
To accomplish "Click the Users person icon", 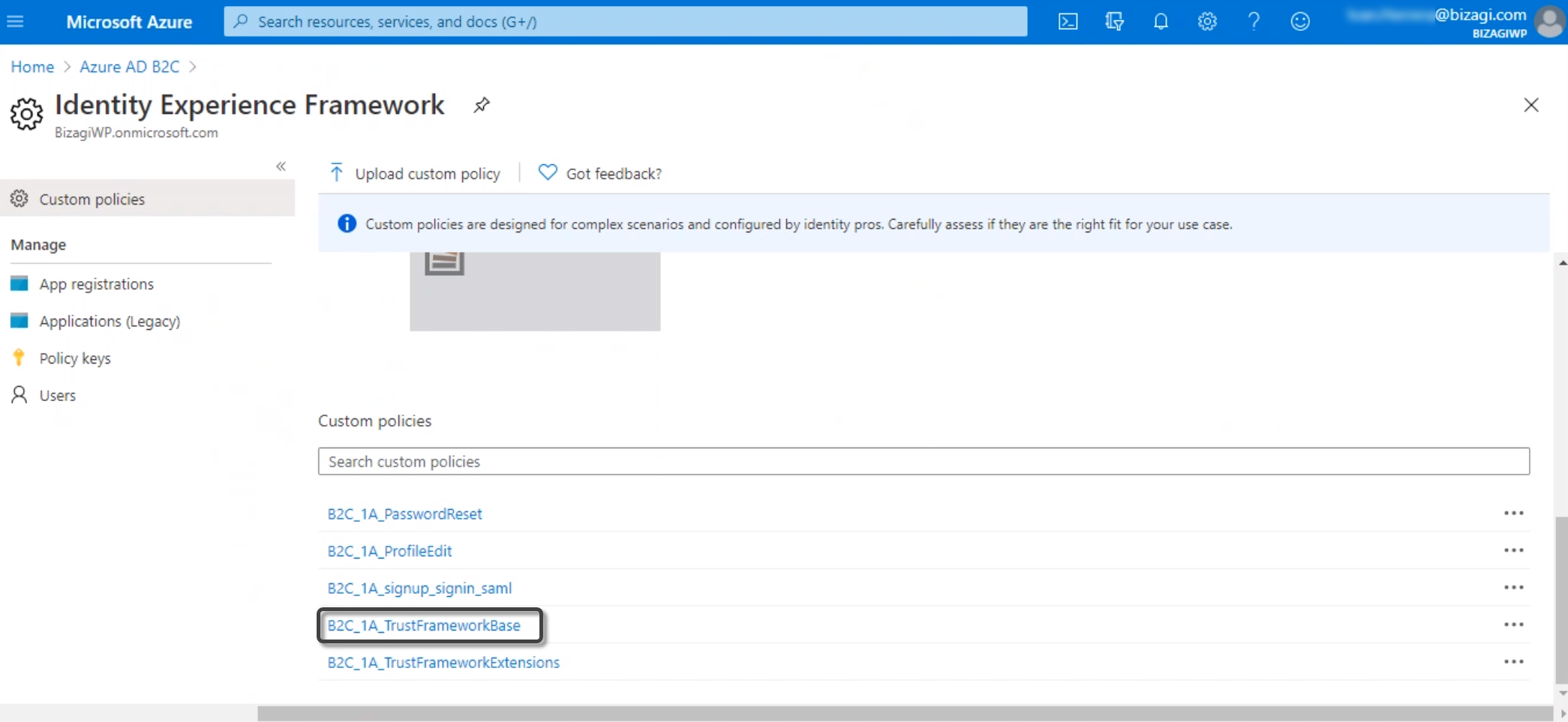I will (x=20, y=394).
